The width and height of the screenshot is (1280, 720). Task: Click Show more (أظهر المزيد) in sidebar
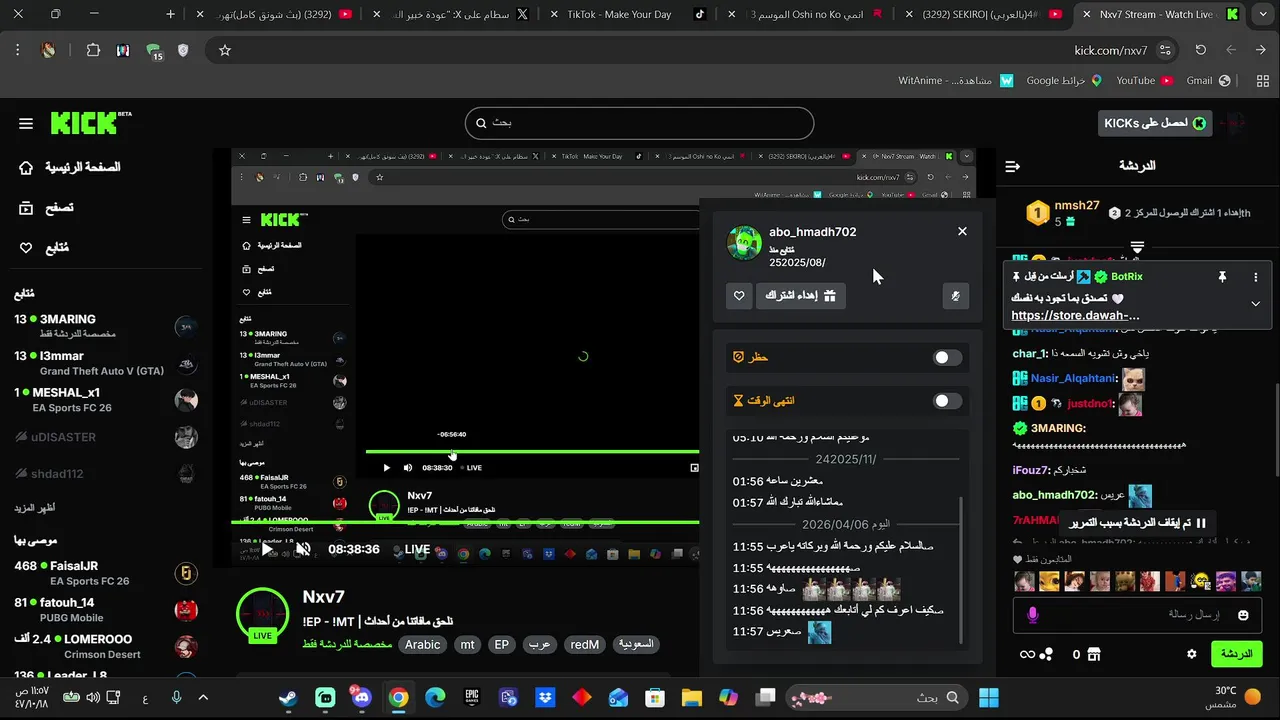coord(34,508)
